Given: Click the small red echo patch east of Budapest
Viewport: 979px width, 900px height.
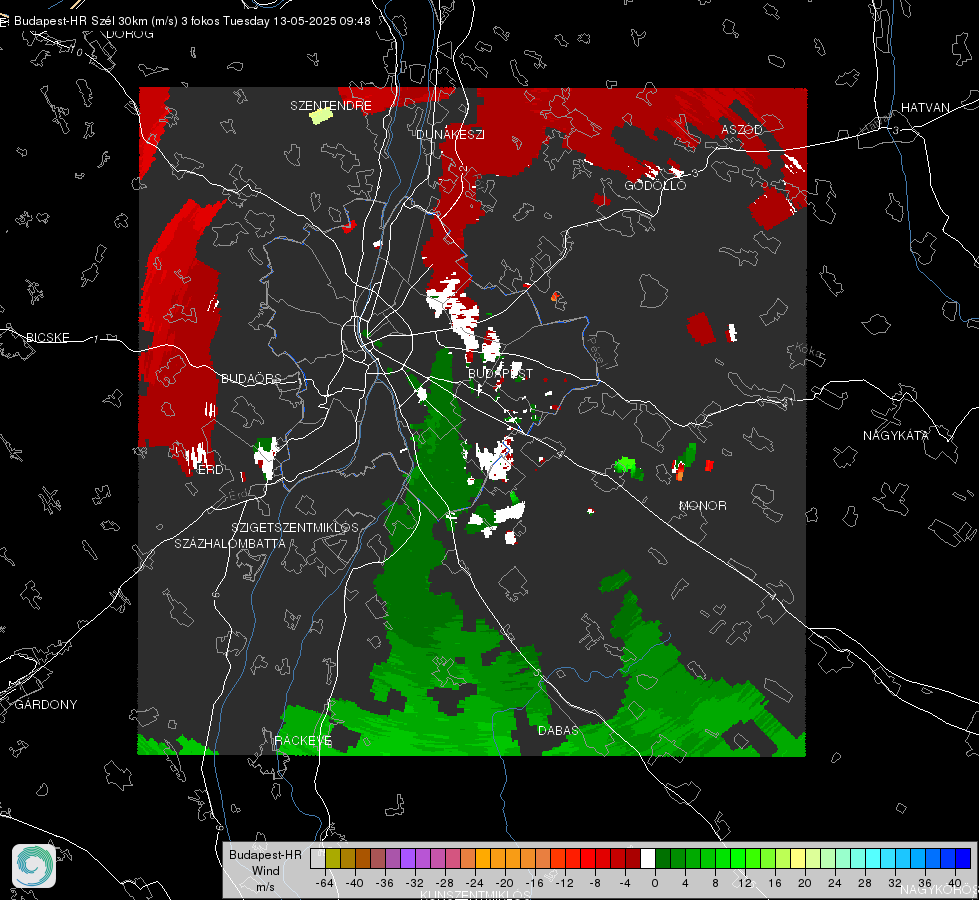Looking at the screenshot, I should 701,328.
